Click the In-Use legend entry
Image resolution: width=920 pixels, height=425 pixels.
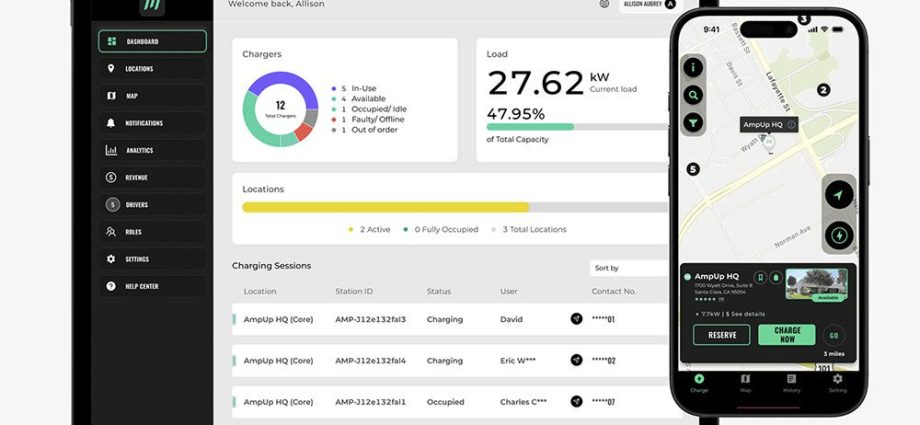[x=354, y=89]
